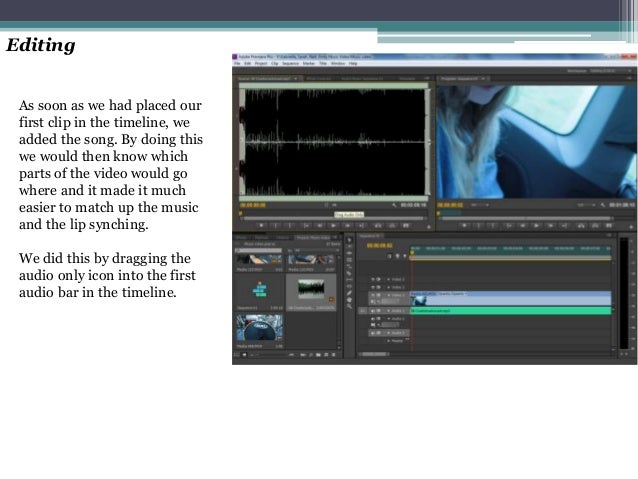Expand the Audio 1 track
638x479 pixels.
[388, 311]
